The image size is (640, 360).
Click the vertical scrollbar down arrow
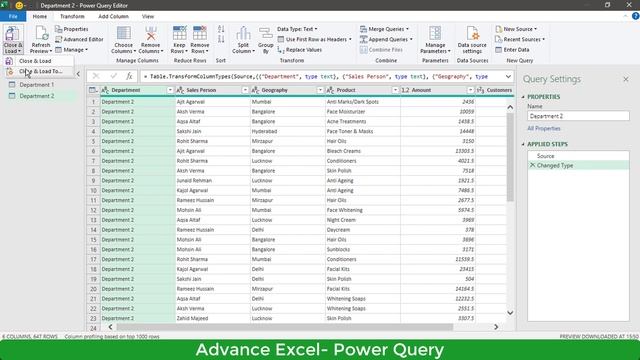(510, 313)
